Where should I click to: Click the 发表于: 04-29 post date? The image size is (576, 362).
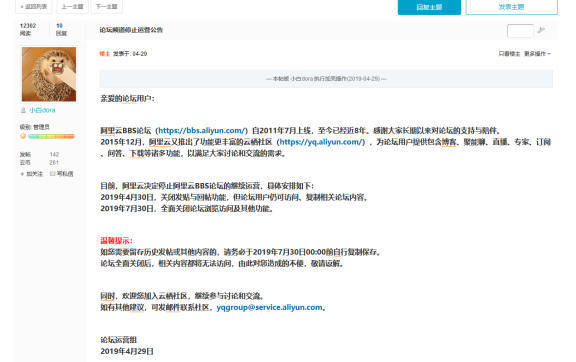pos(130,54)
